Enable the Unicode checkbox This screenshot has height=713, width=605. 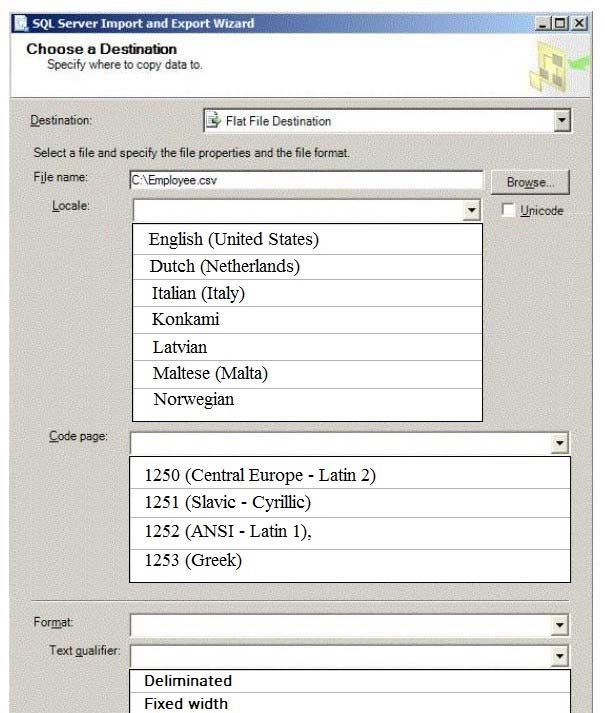point(508,210)
